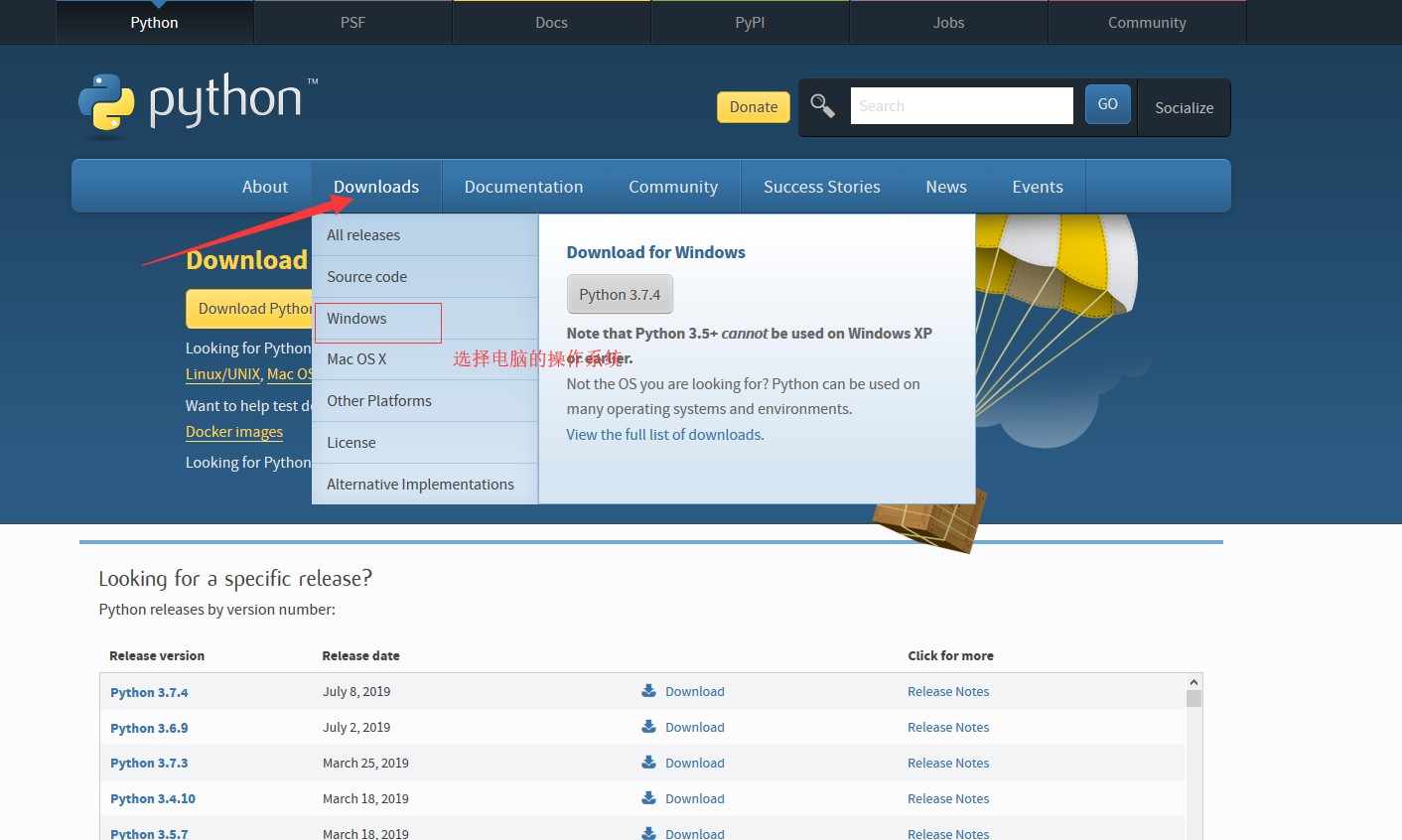Click the download icon for Python 3.7.4
This screenshot has width=1402, height=840.
(648, 691)
